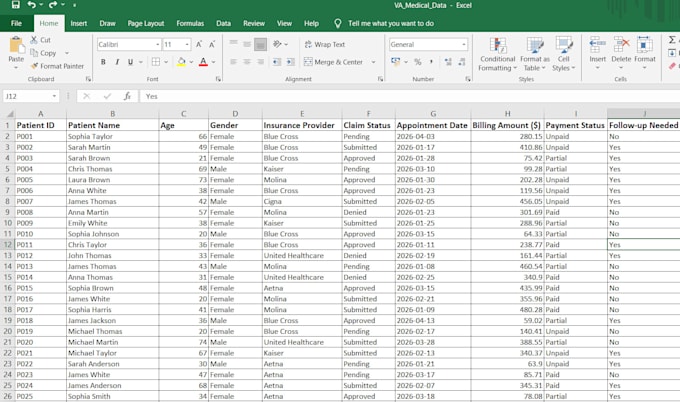Image resolution: width=680 pixels, height=402 pixels.
Task: Apply red Font Color A
Action: coord(203,62)
